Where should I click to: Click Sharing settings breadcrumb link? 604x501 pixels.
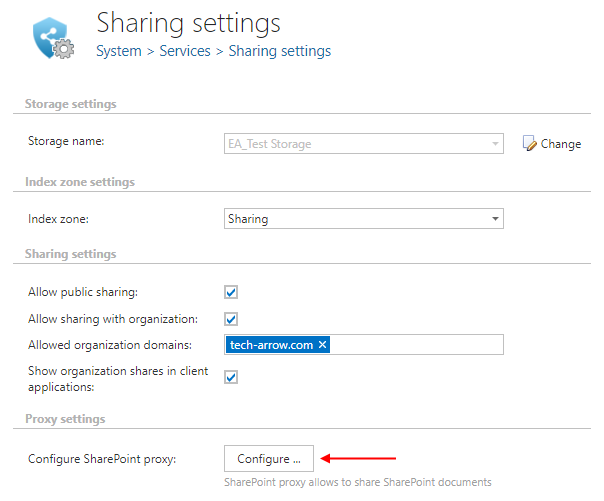(280, 51)
